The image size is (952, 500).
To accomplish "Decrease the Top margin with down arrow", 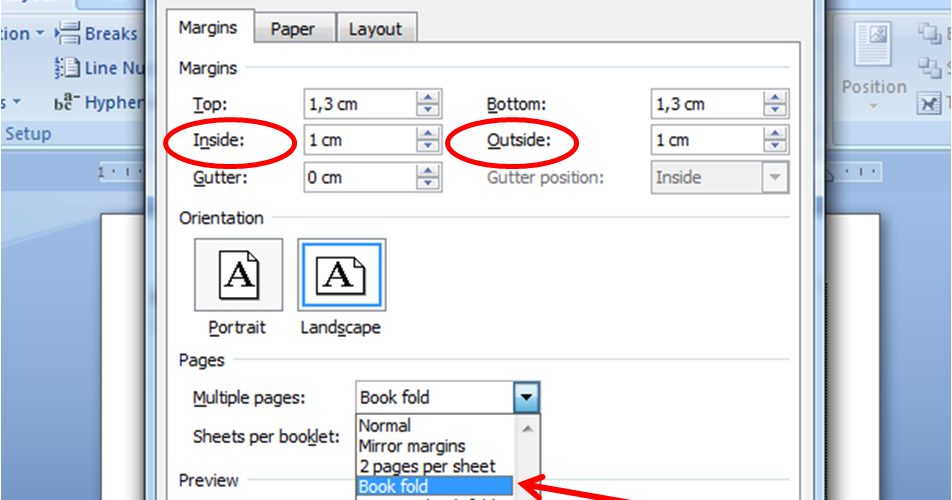I will [428, 110].
